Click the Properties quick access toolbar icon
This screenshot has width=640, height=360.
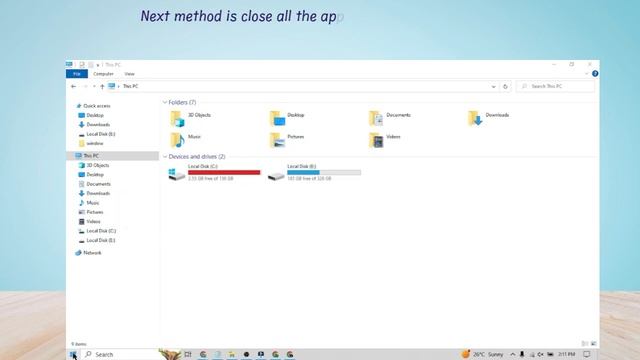point(82,64)
